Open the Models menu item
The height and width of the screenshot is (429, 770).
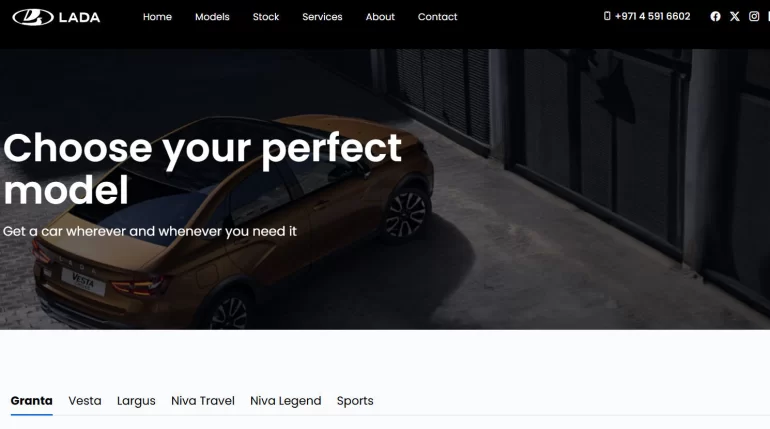212,17
